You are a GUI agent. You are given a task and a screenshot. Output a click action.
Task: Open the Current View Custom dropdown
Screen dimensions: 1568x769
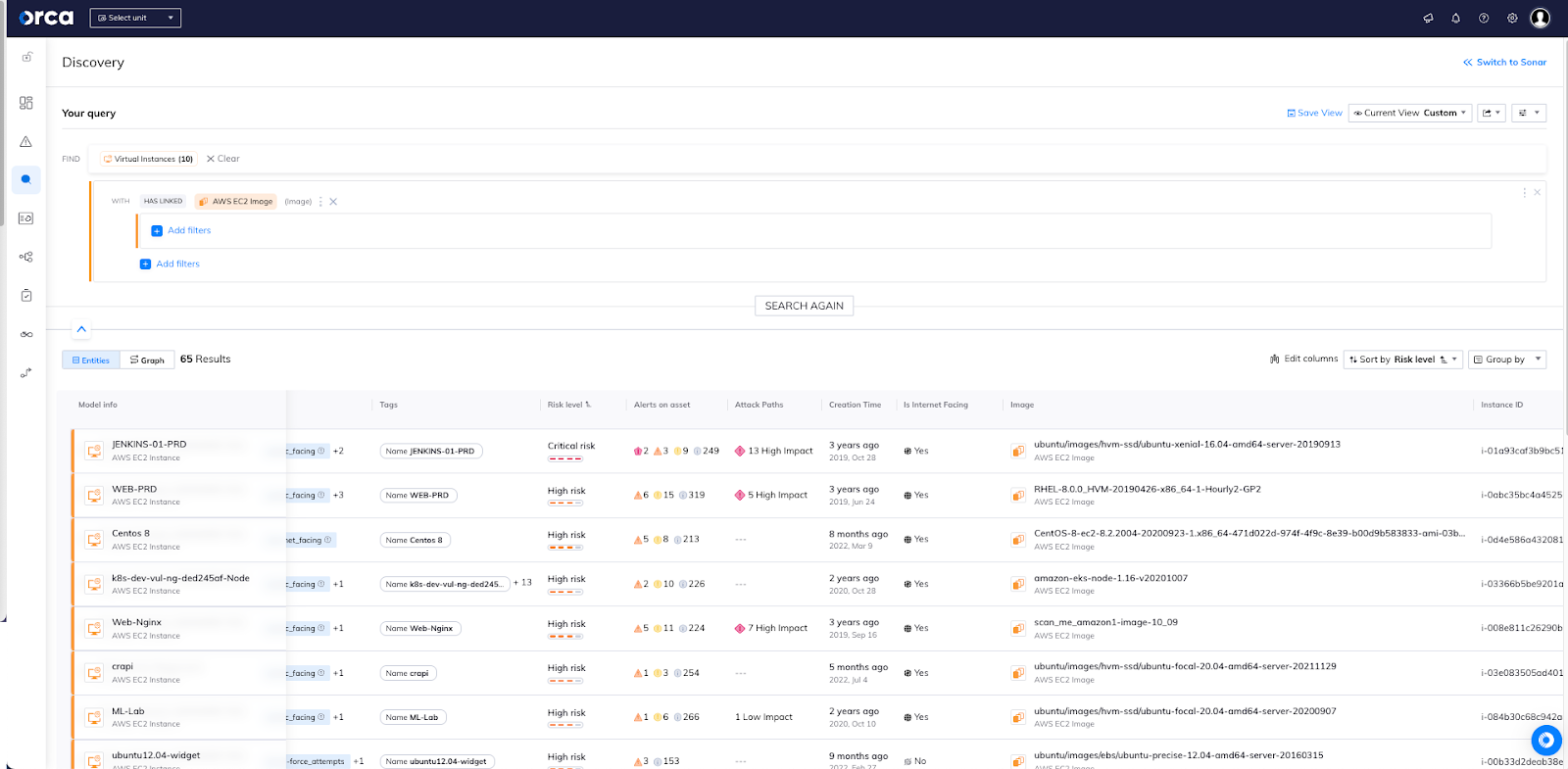1409,114
